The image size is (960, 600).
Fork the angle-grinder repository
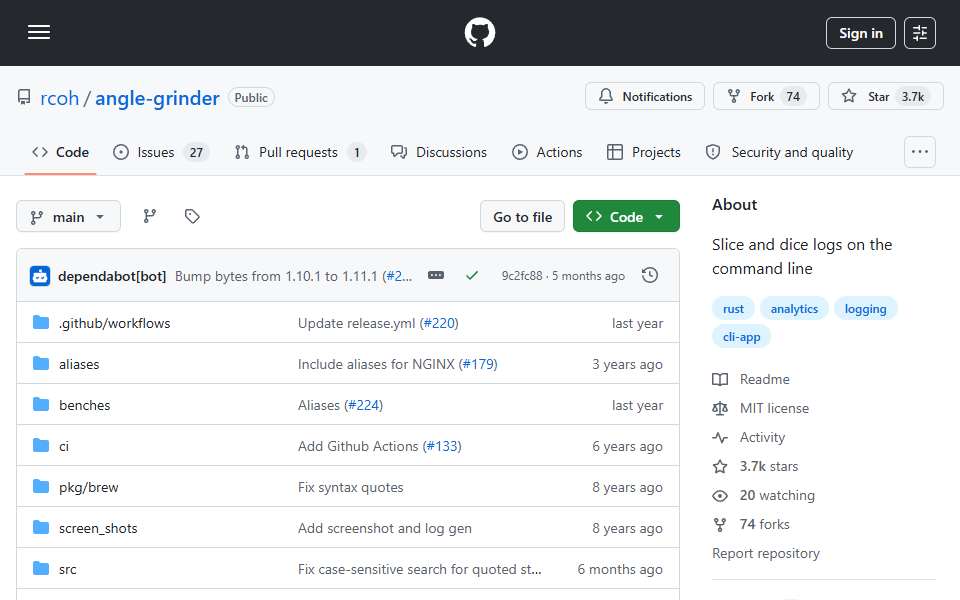point(766,97)
